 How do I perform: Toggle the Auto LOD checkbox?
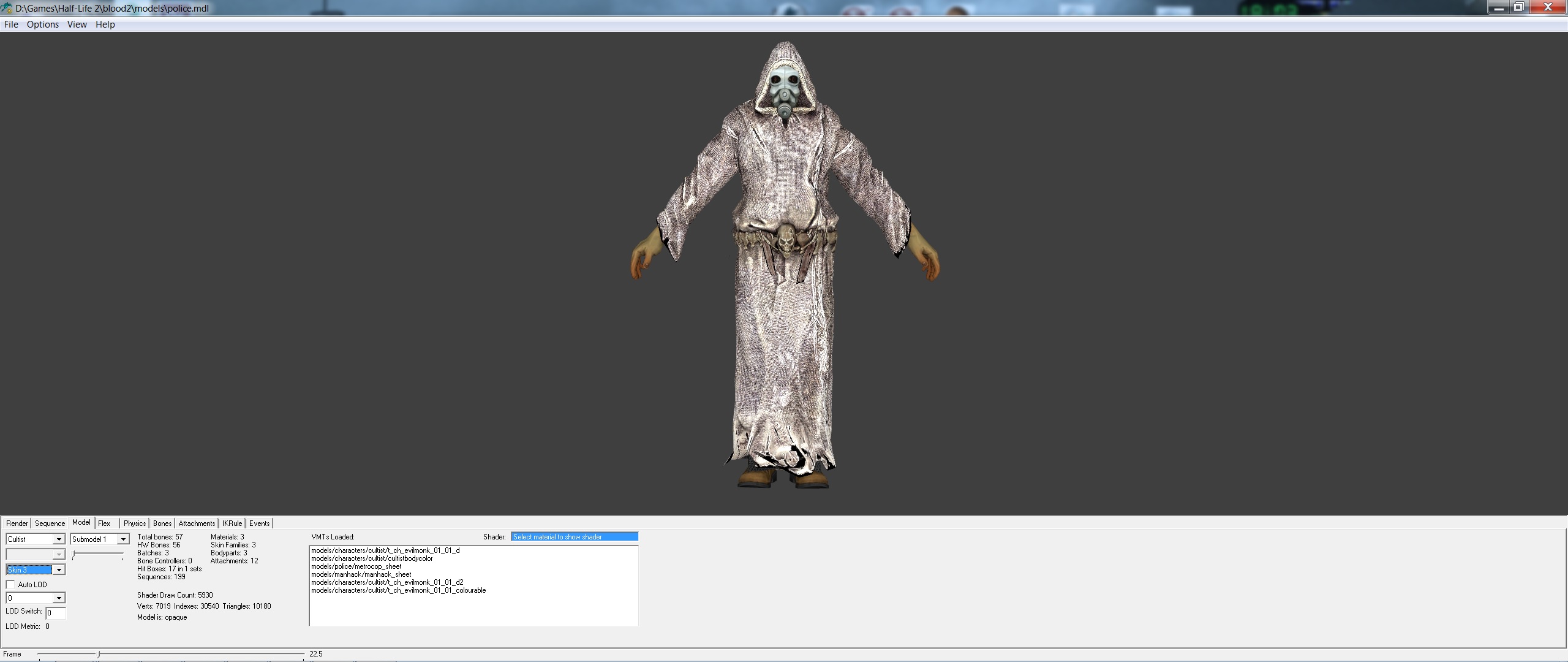(x=11, y=585)
